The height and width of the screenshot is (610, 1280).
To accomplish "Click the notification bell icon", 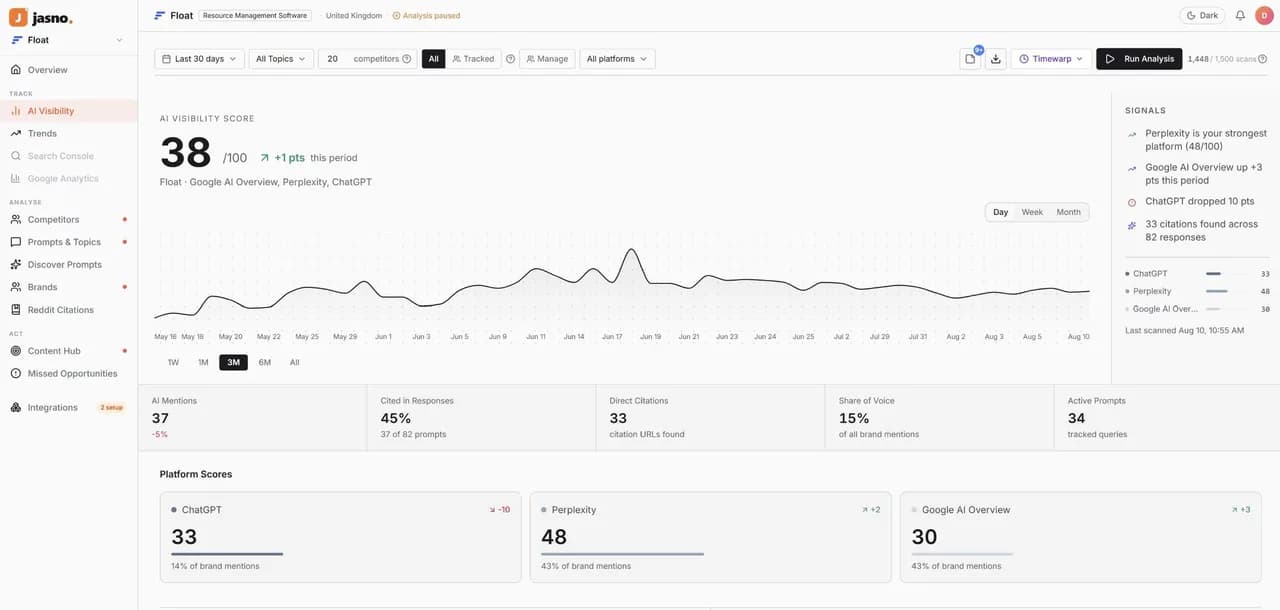I will click(x=1240, y=15).
